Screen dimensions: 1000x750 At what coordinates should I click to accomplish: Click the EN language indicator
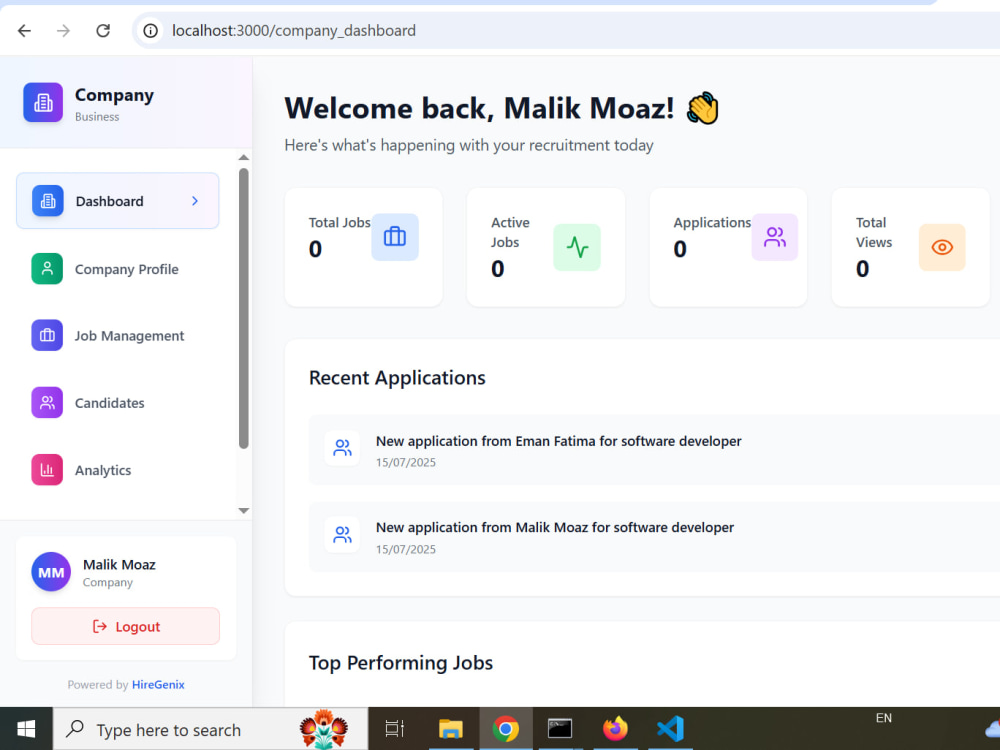click(884, 718)
